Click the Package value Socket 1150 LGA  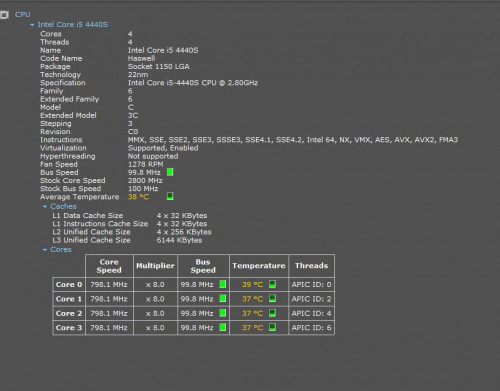click(x=159, y=66)
